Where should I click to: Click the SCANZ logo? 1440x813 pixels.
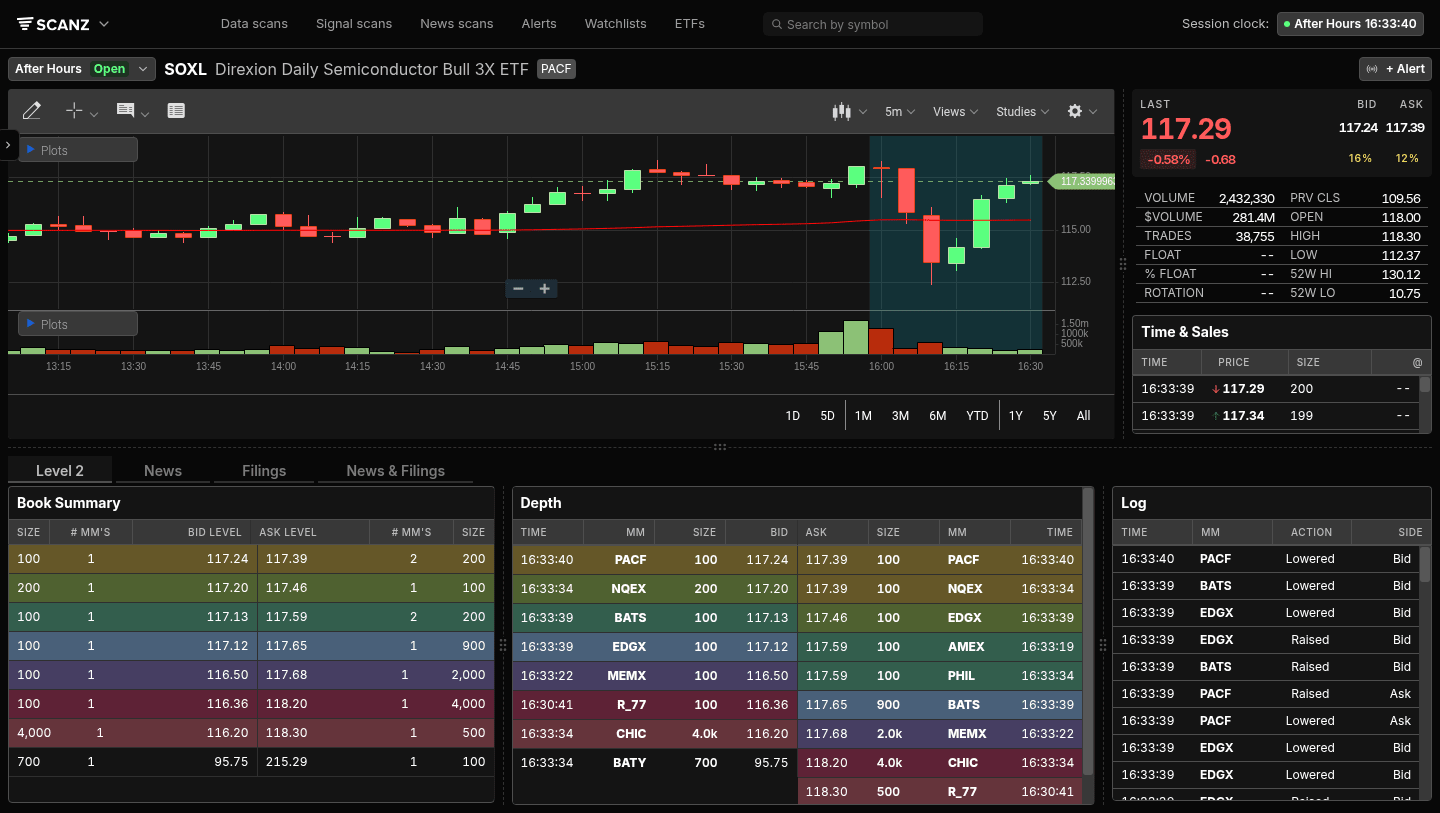click(x=56, y=24)
